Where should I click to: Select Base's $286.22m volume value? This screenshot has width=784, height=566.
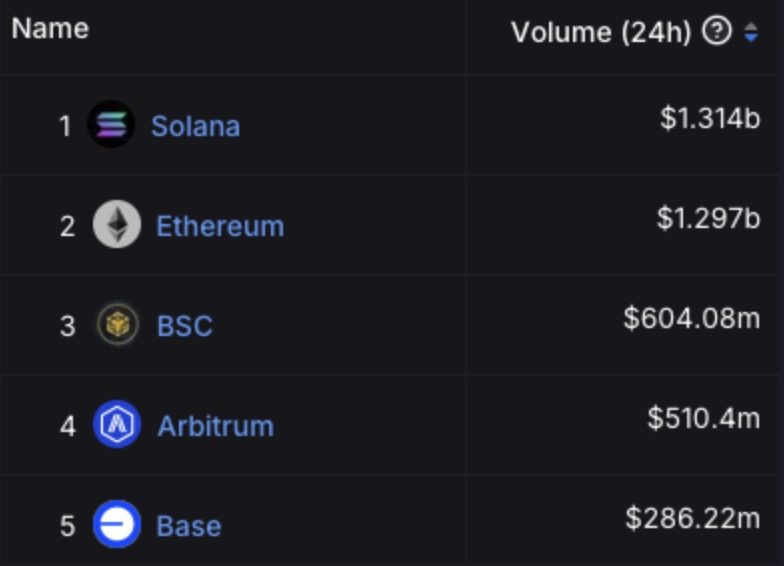coord(692,518)
